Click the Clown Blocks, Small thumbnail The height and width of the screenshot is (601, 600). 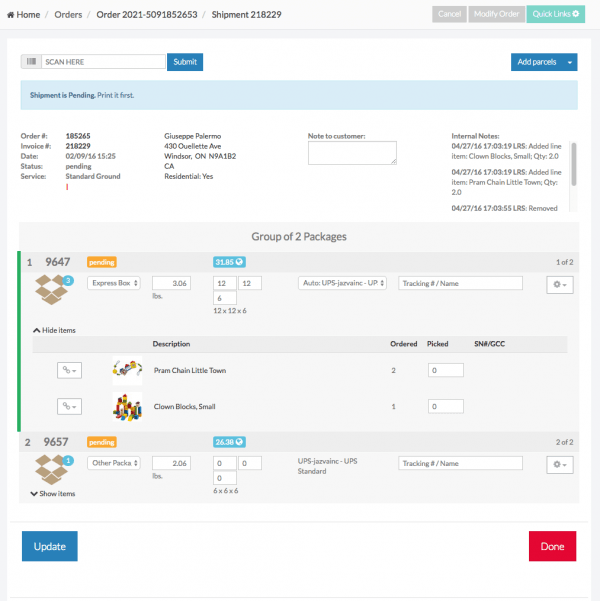(127, 406)
